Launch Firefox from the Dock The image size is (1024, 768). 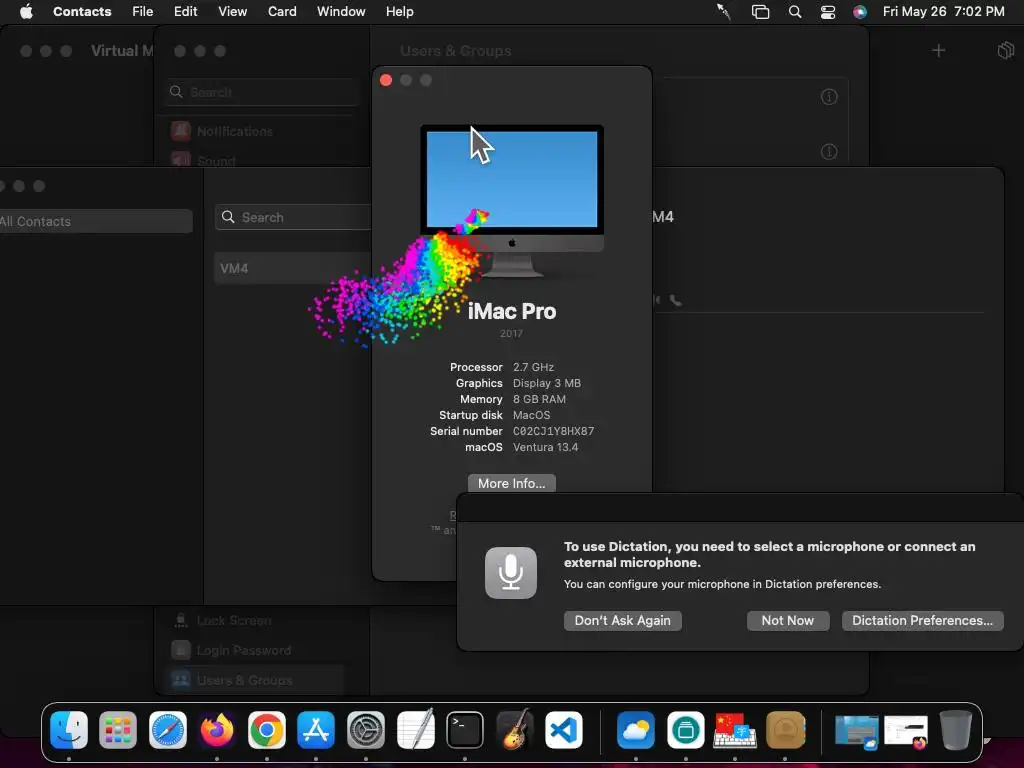(217, 729)
